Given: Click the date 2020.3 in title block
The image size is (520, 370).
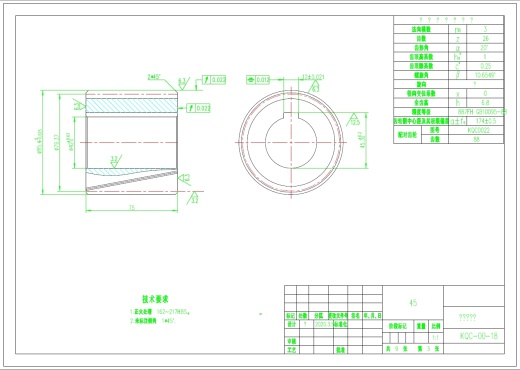Looking at the screenshot, I should [x=323, y=324].
